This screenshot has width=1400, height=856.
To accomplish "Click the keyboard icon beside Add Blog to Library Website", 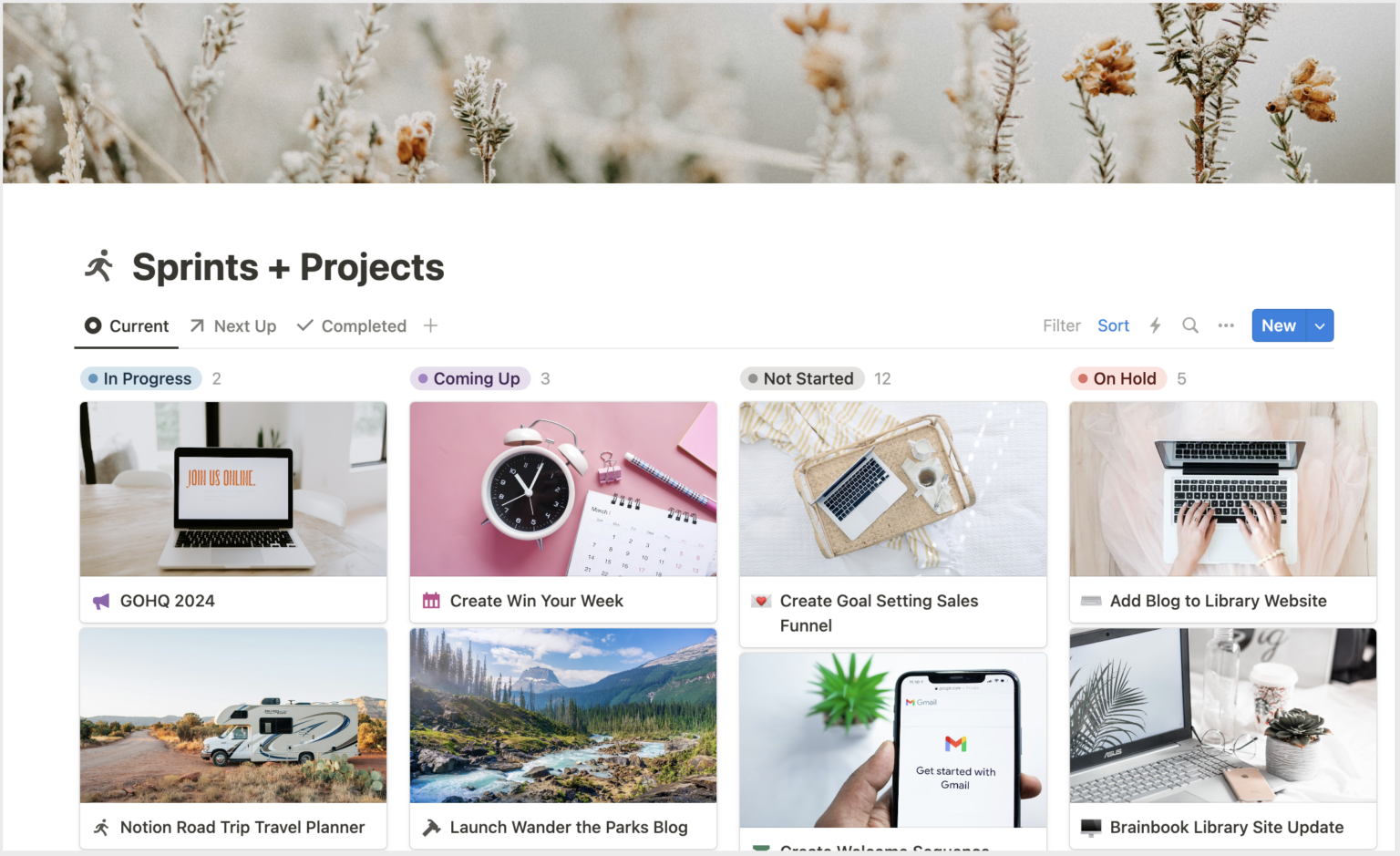I will coord(1091,601).
